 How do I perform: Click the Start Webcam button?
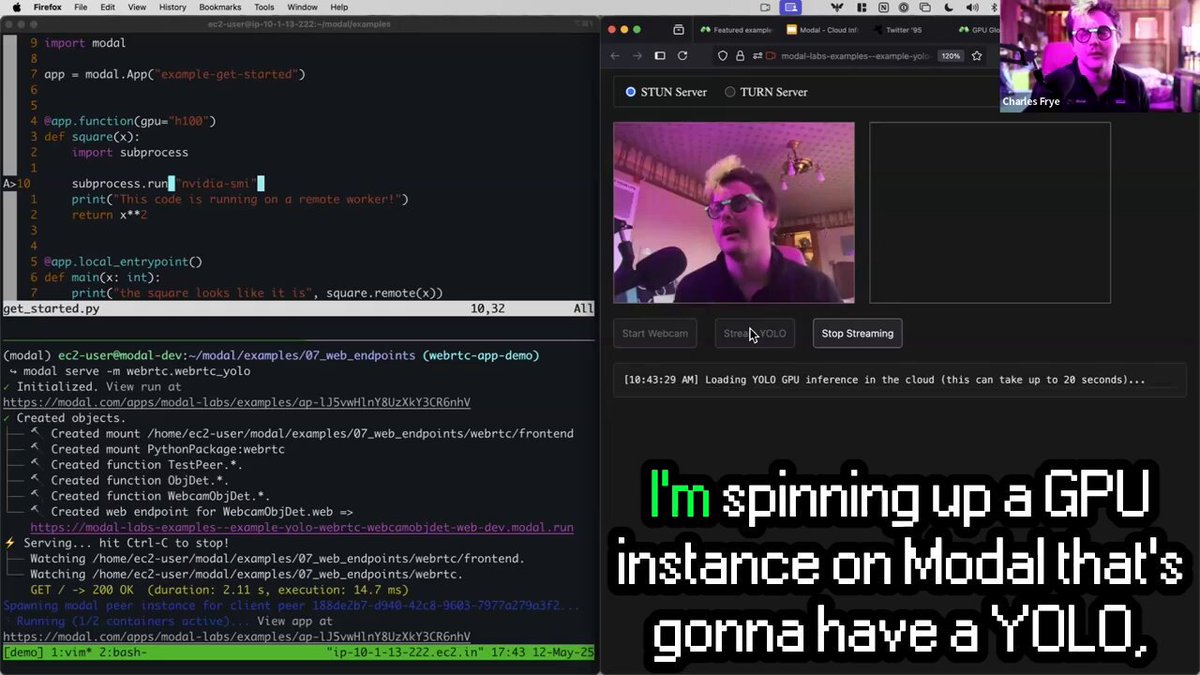(655, 333)
